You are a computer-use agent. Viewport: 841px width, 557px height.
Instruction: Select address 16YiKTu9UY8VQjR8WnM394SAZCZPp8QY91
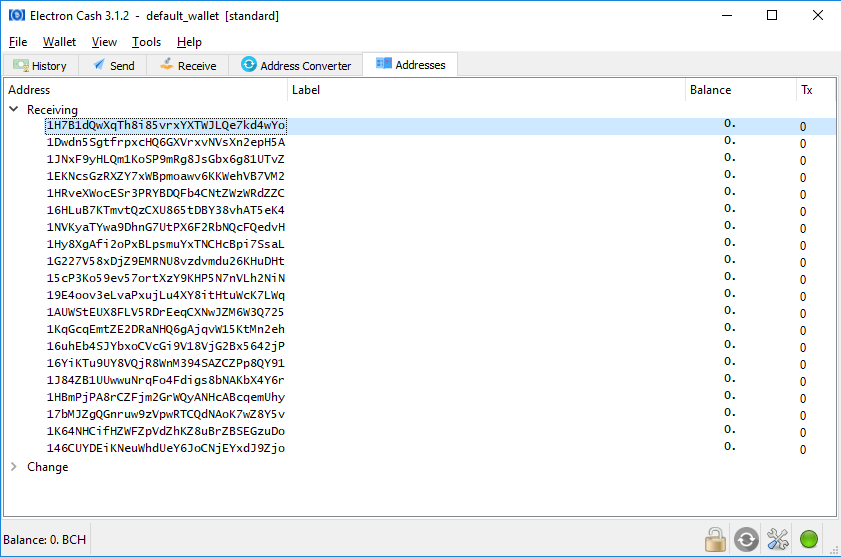(166, 363)
